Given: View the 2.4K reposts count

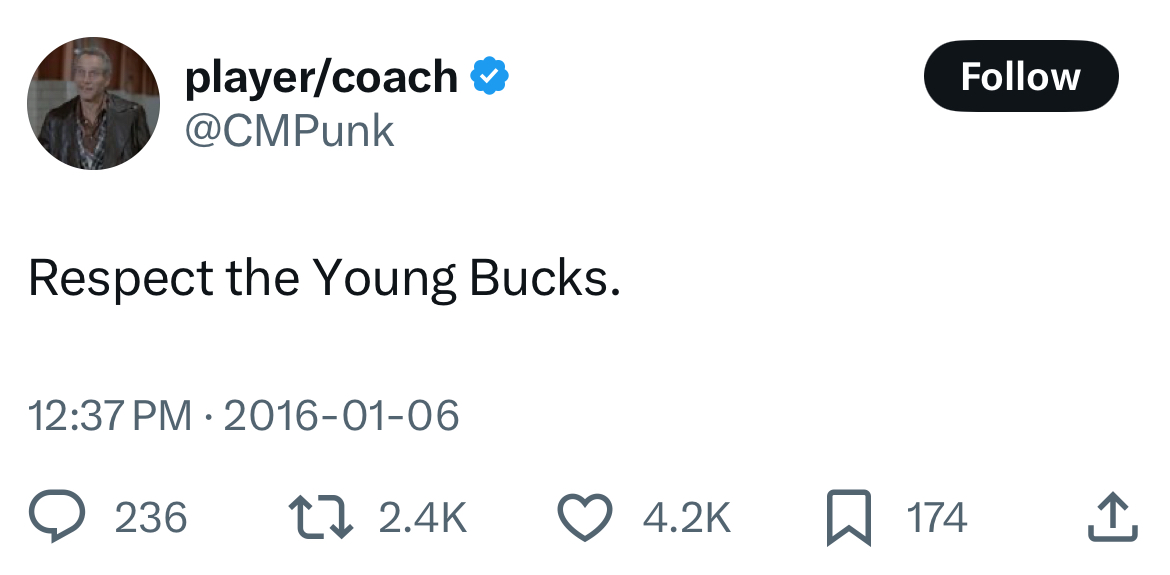Looking at the screenshot, I should coord(423,518).
